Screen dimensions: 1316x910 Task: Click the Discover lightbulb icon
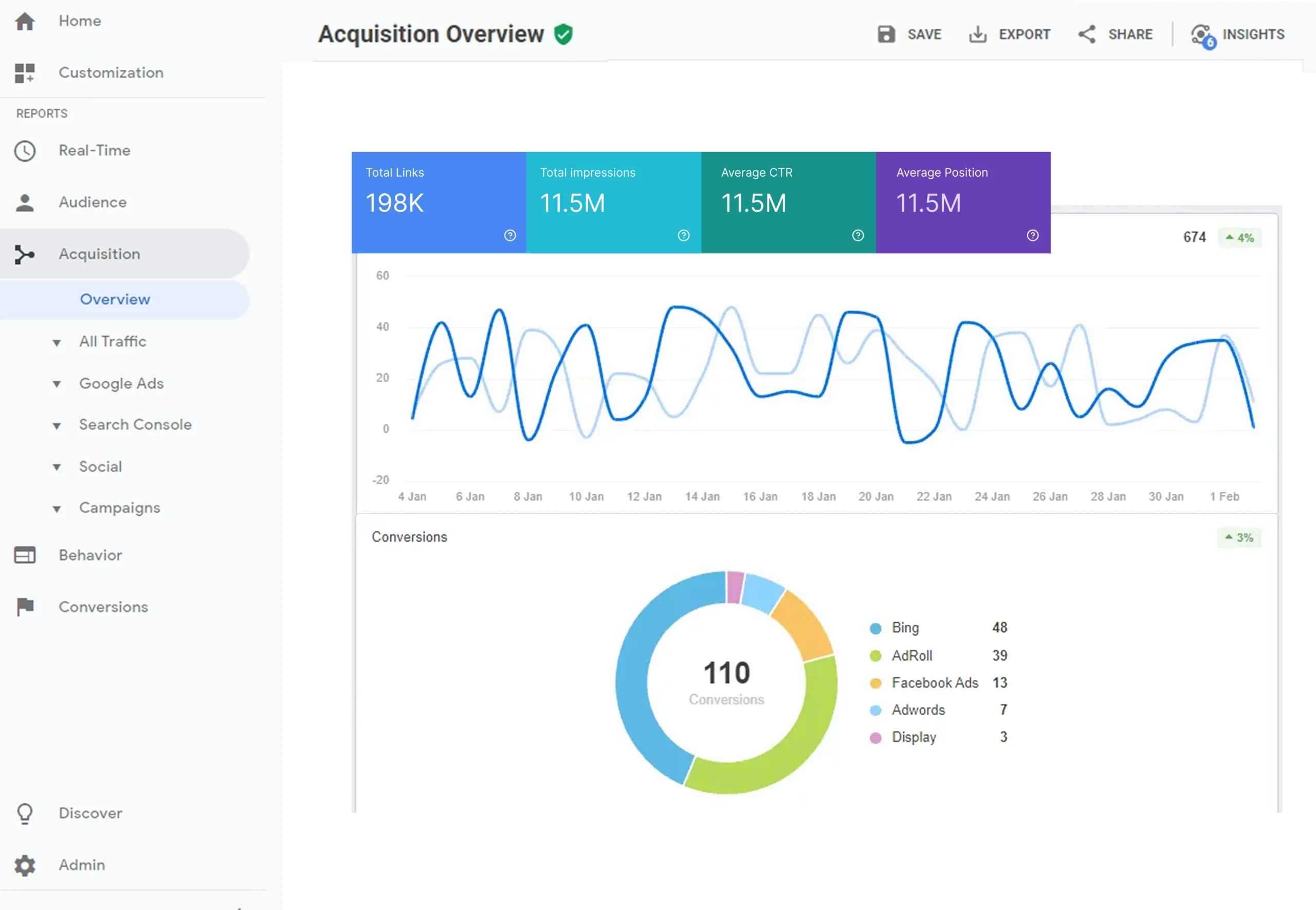(x=25, y=813)
